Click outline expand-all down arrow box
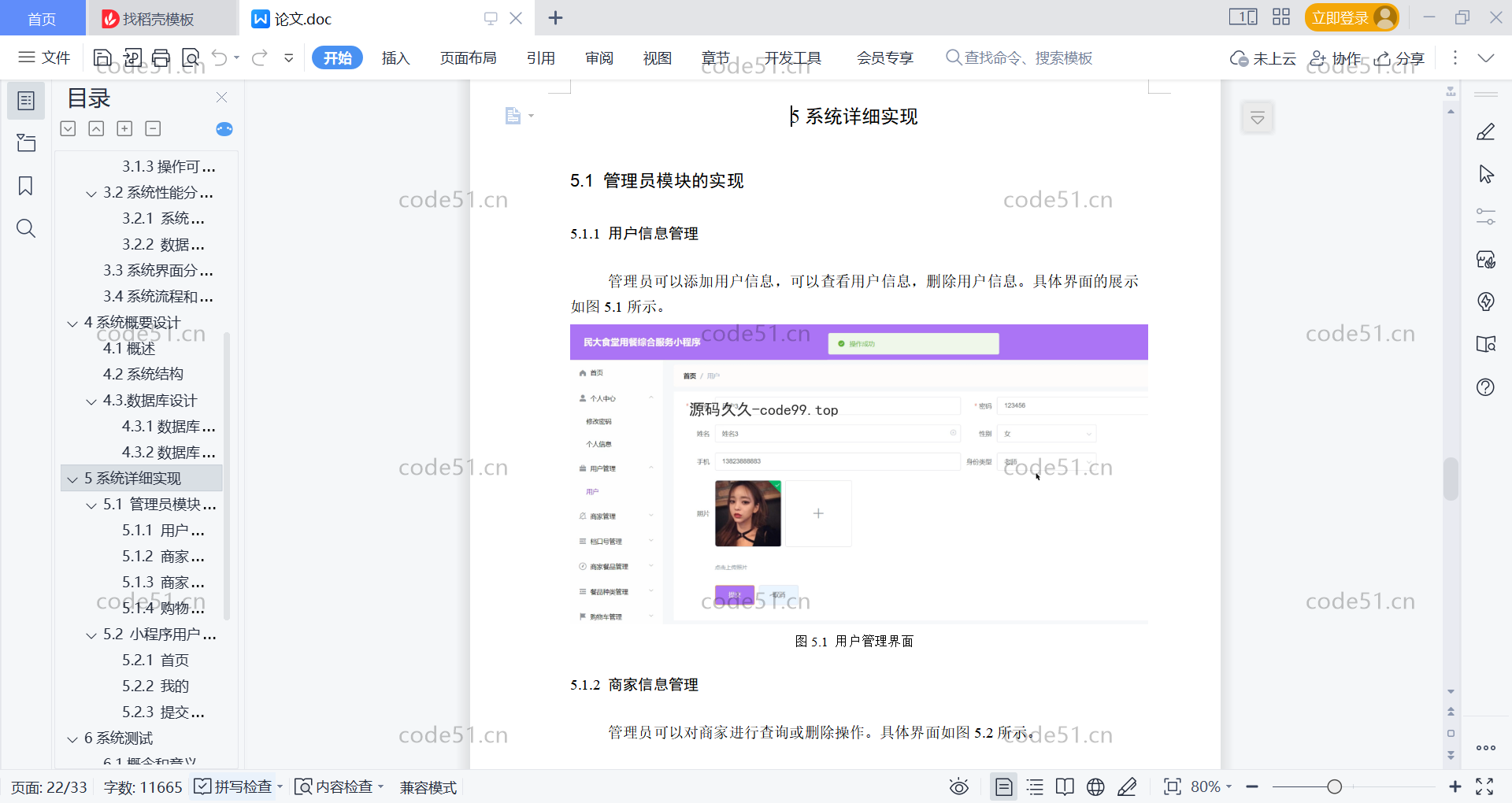This screenshot has height=803, width=1512. pyautogui.click(x=69, y=128)
